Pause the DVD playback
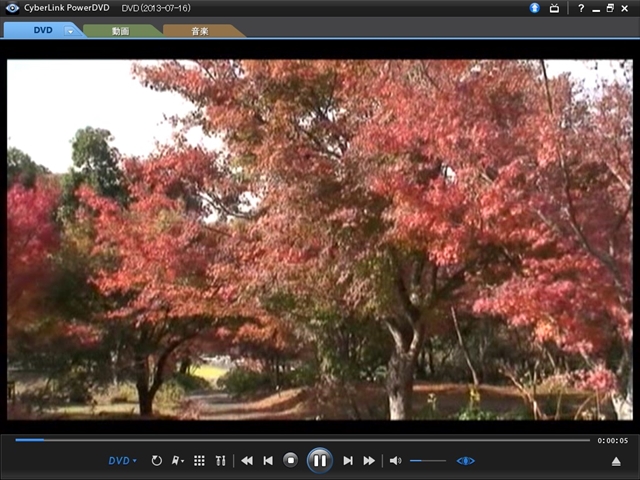Screen dimensions: 640x480 [319, 460]
